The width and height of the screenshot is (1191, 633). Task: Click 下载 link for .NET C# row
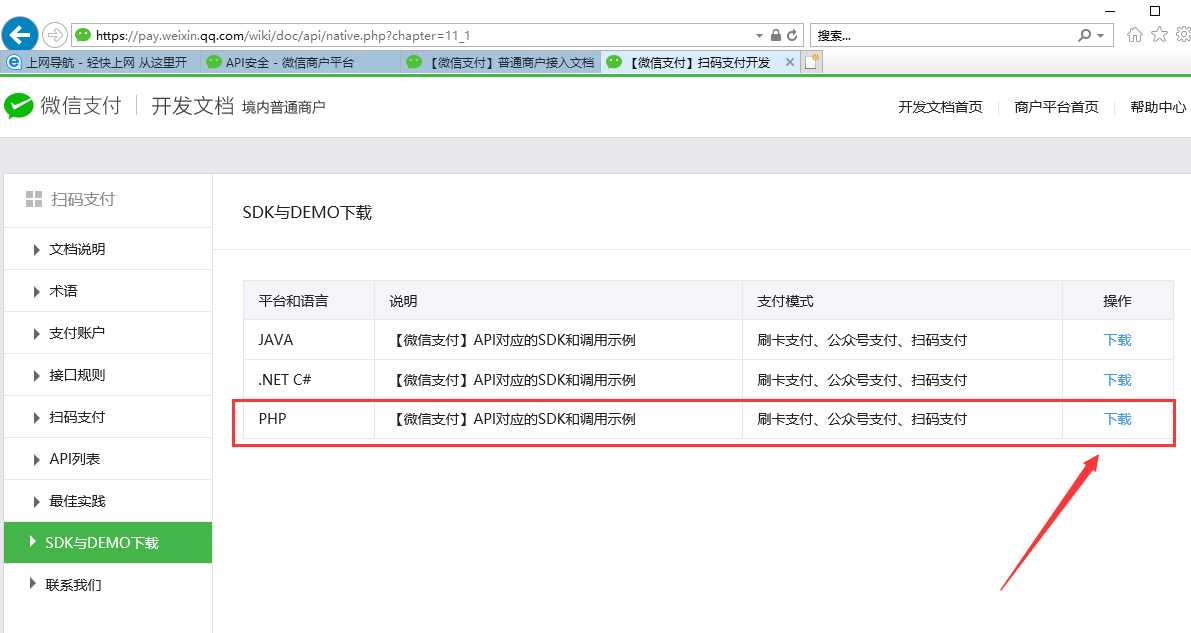tap(1117, 379)
